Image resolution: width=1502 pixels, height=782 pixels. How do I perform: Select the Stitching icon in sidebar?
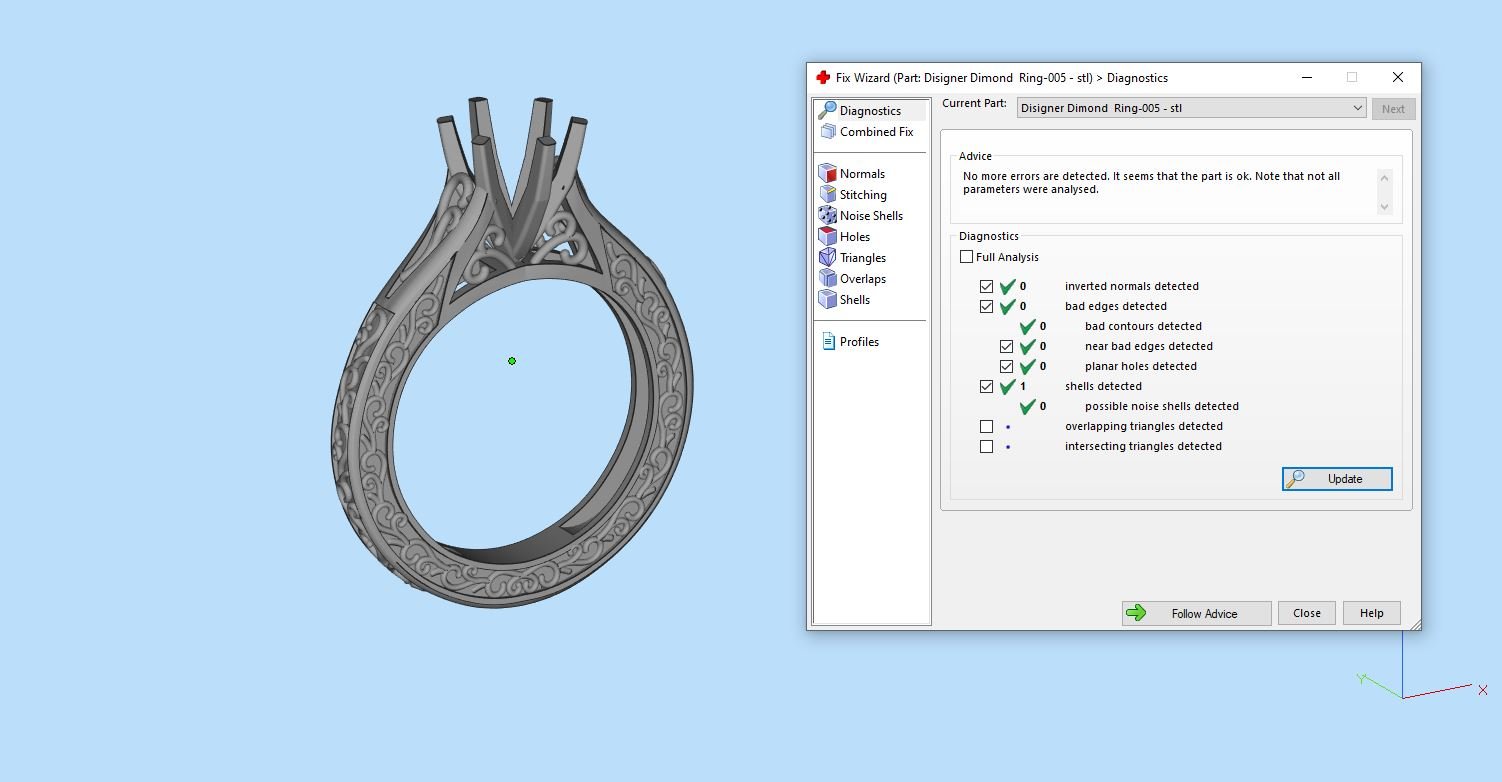coord(827,195)
